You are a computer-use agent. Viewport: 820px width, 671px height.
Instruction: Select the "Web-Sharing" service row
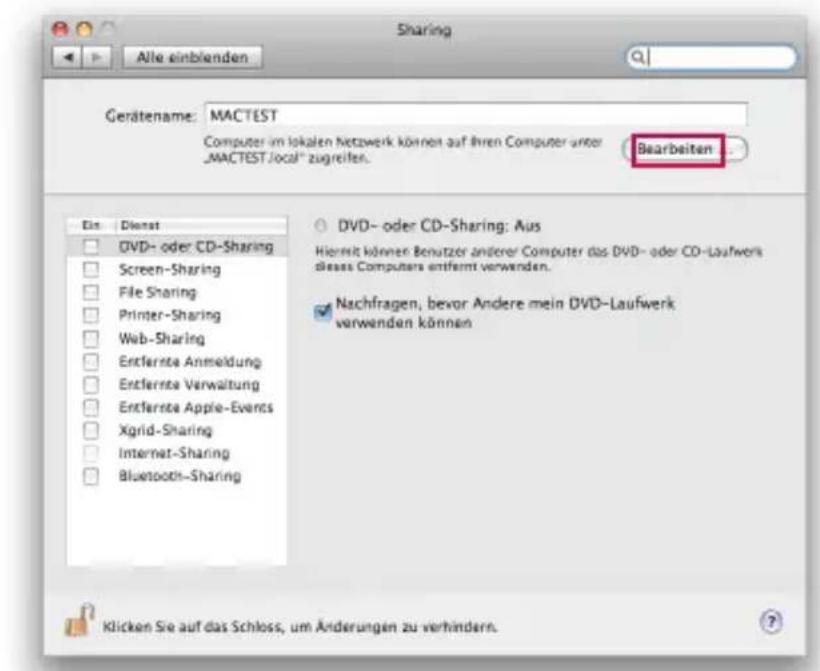click(x=177, y=338)
